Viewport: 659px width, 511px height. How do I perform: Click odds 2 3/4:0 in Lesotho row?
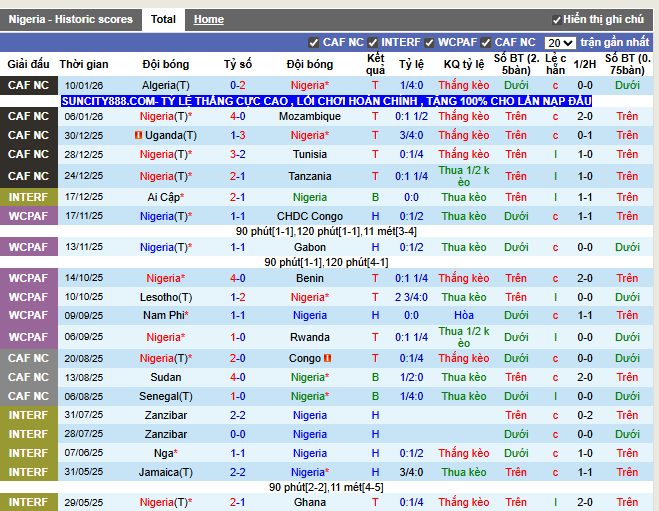(x=411, y=297)
